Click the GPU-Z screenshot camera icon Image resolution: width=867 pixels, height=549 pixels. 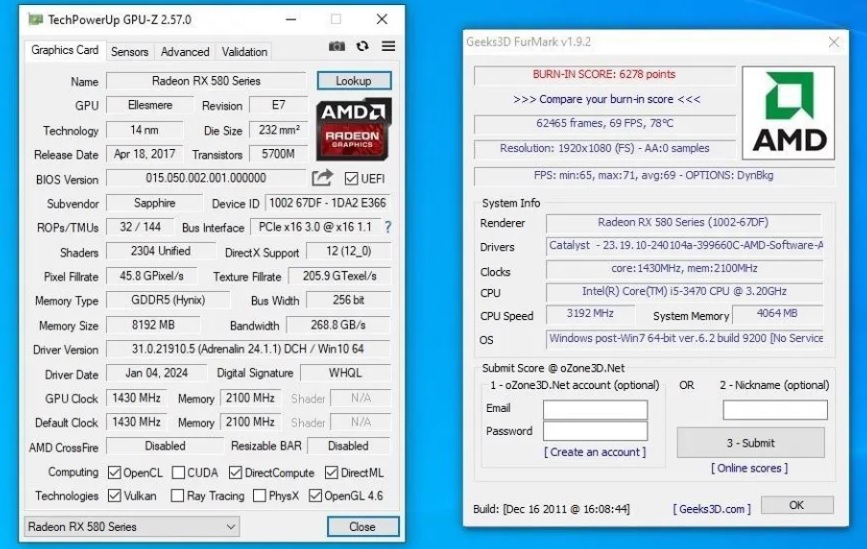click(337, 46)
